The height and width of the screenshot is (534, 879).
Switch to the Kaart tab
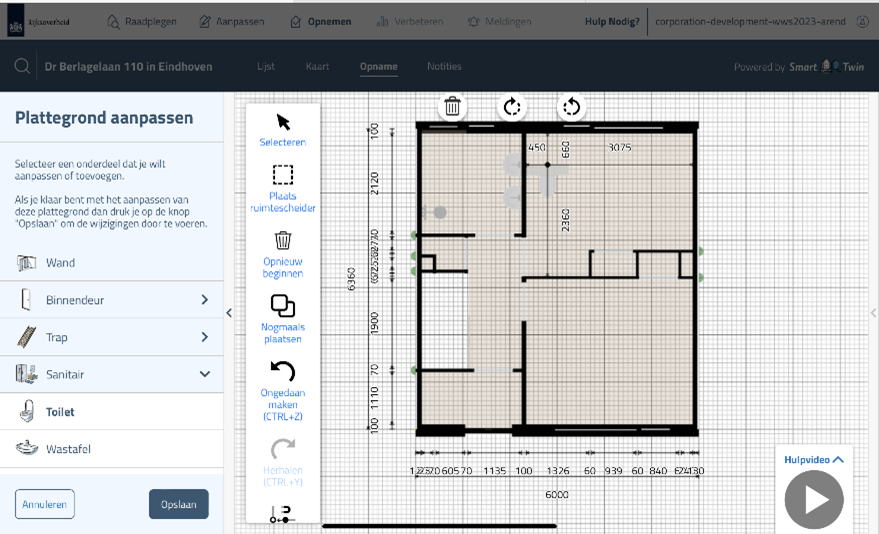point(317,67)
